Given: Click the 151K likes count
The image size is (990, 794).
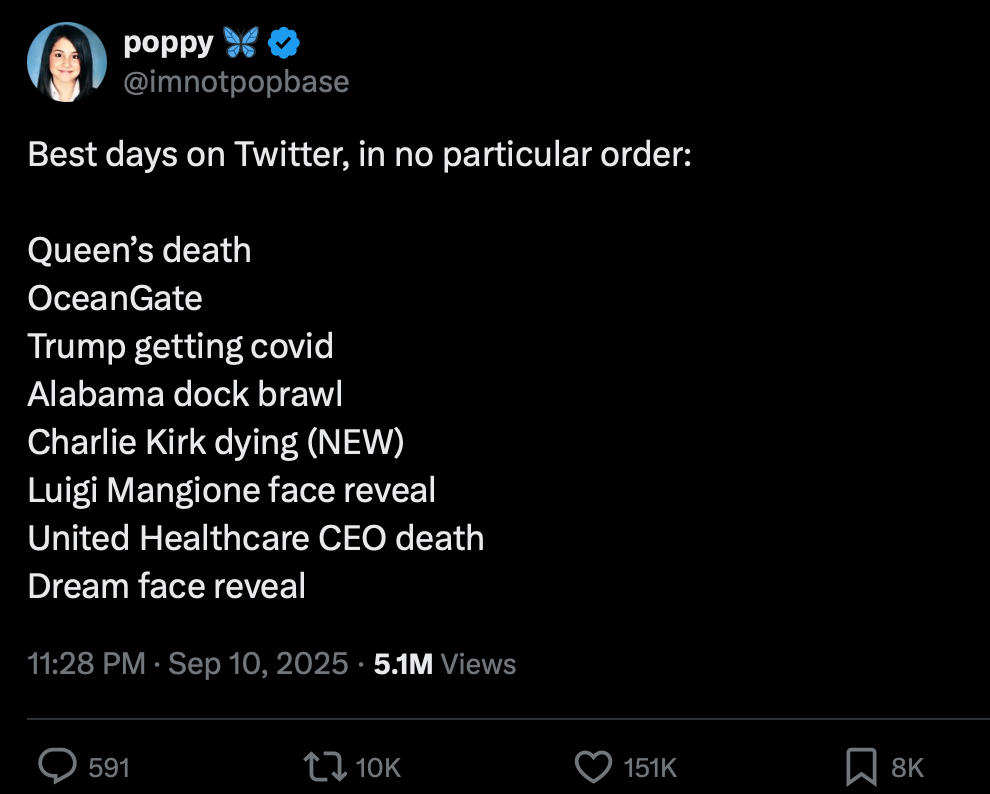Looking at the screenshot, I should pos(650,767).
